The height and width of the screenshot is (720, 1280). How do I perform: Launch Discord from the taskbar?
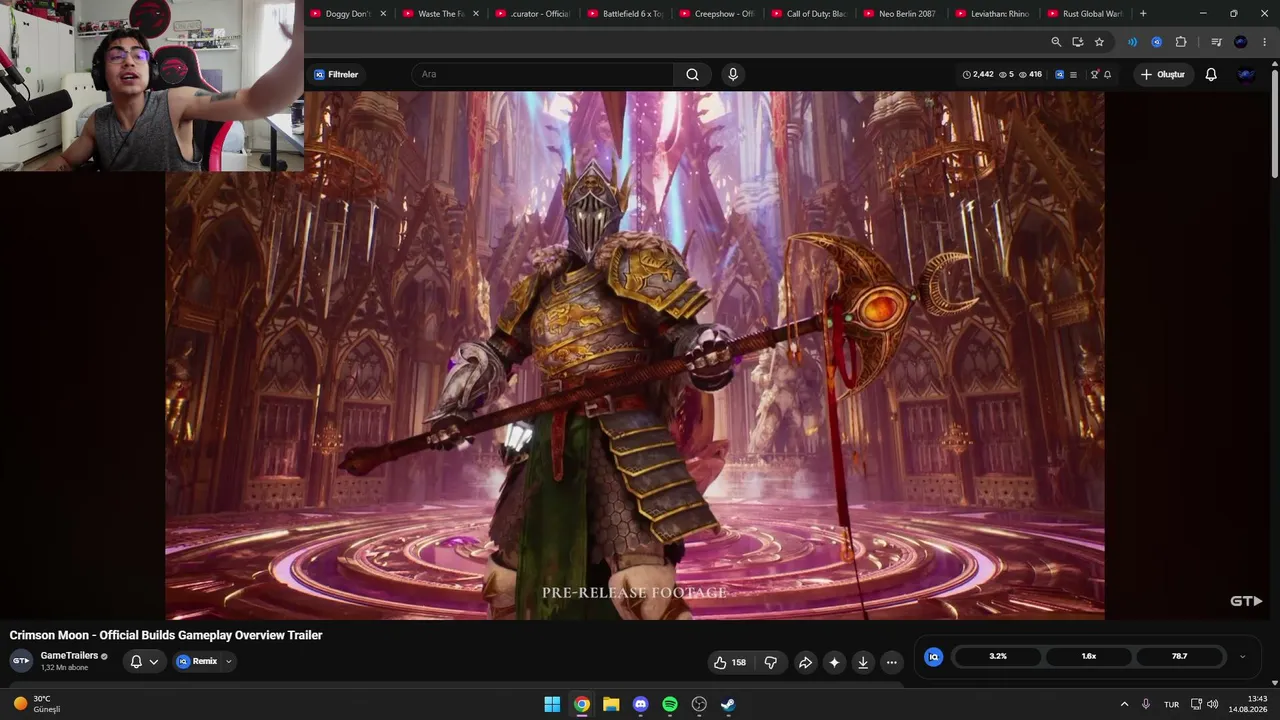click(641, 704)
